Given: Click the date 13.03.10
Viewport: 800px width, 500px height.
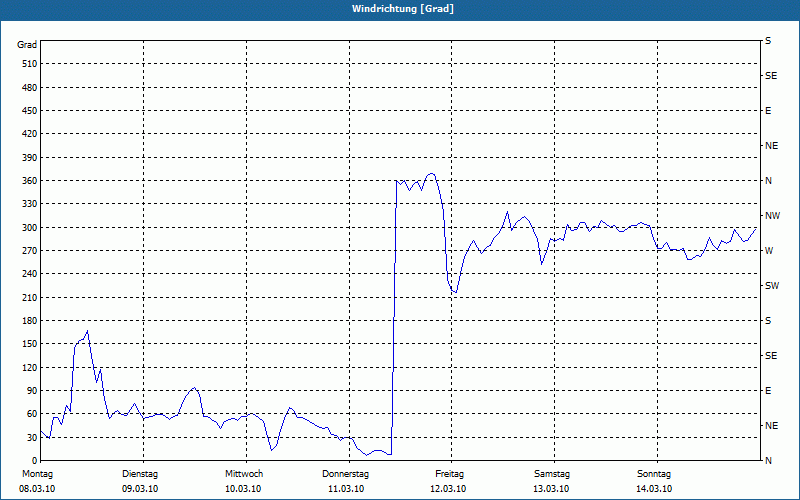Looking at the screenshot, I should click(551, 489).
